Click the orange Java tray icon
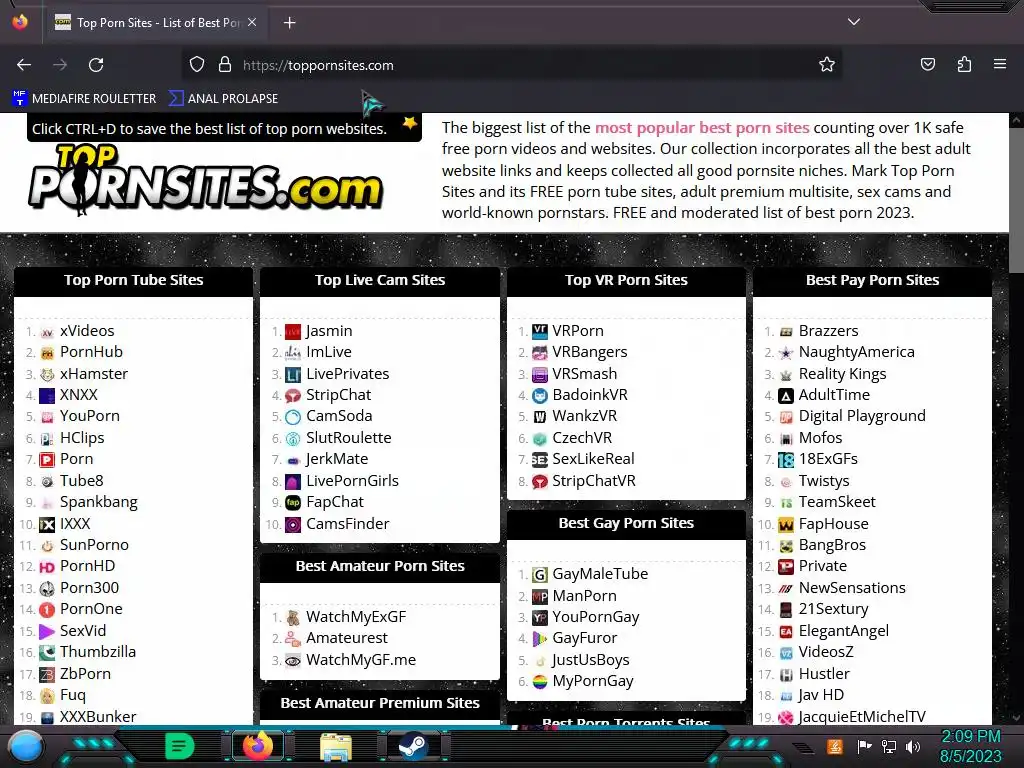The image size is (1024, 768). (835, 746)
